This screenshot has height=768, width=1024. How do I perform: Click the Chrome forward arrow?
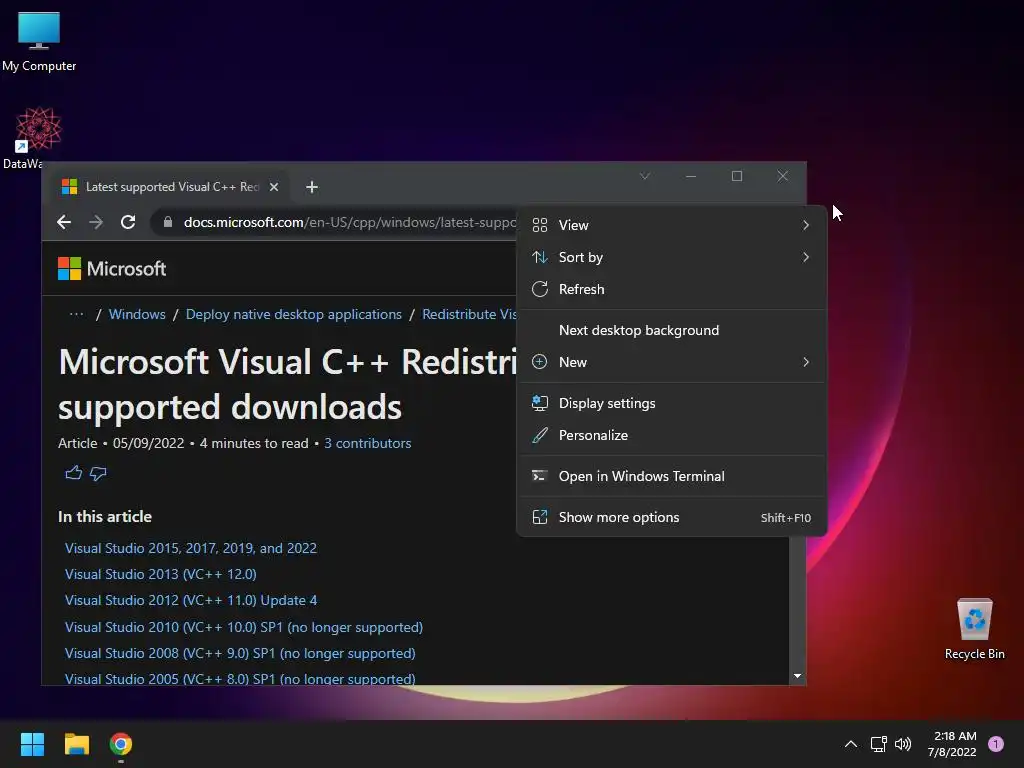(x=96, y=222)
